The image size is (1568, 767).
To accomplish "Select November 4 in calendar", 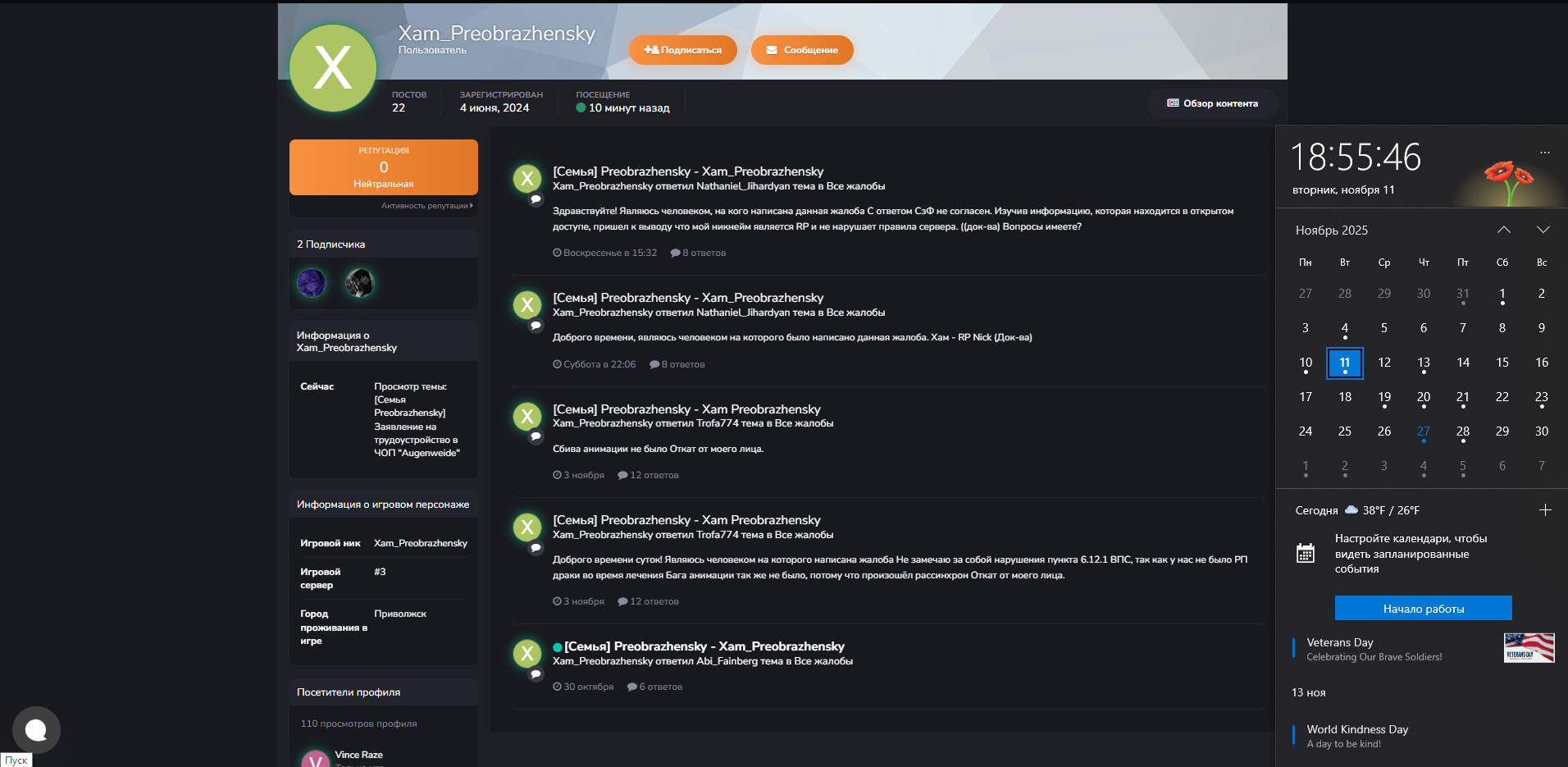I will coord(1345,328).
